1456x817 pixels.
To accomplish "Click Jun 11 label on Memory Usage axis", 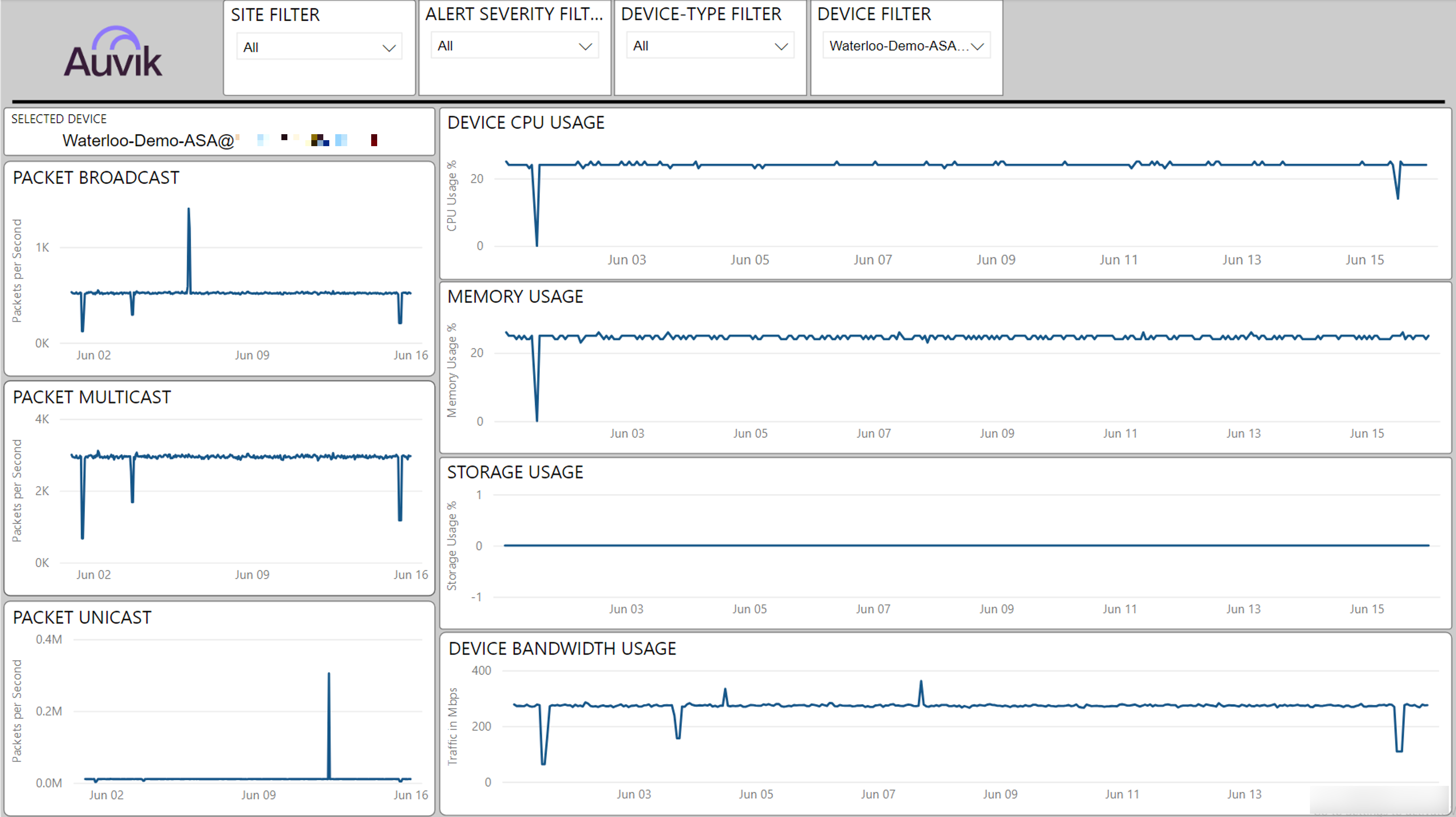I will point(1120,434).
